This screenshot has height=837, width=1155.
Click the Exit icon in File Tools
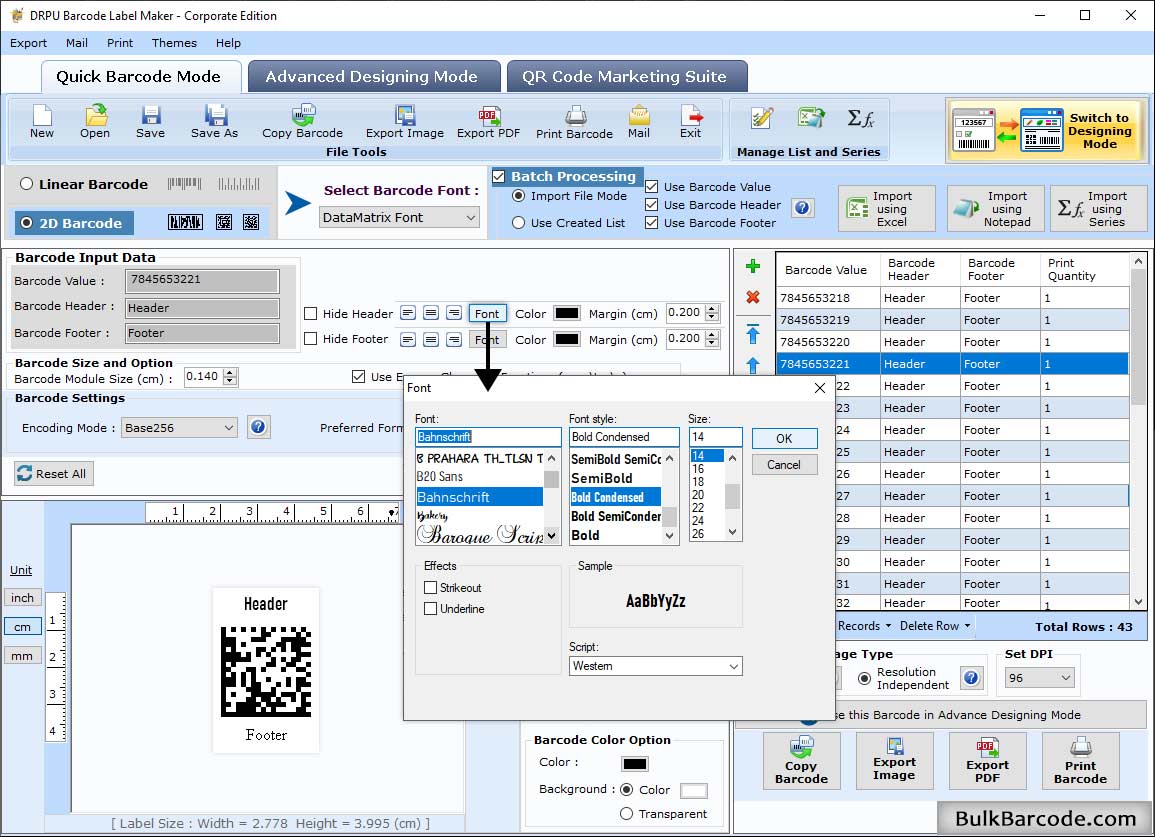pyautogui.click(x=690, y=122)
